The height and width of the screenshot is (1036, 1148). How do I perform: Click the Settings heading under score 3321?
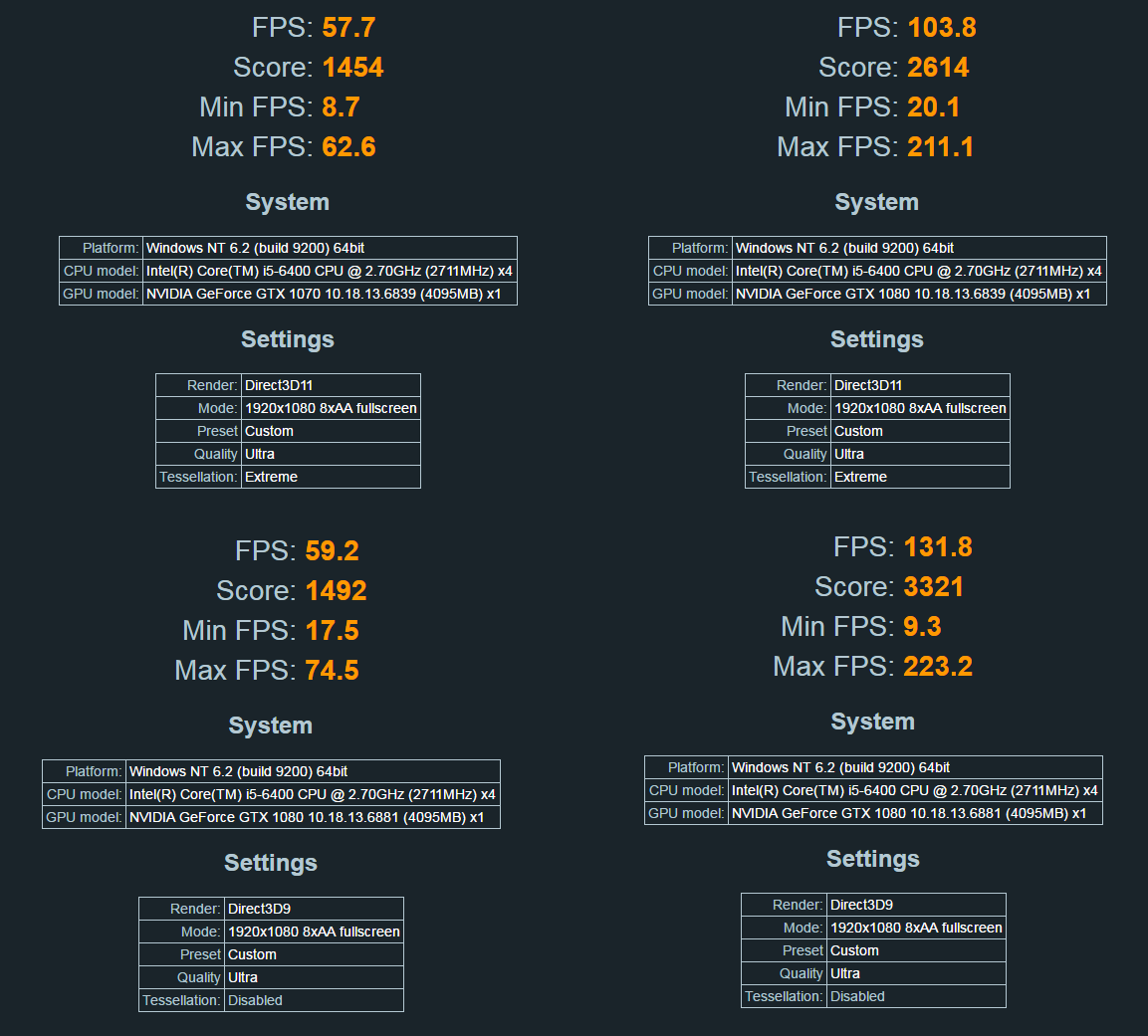click(872, 859)
